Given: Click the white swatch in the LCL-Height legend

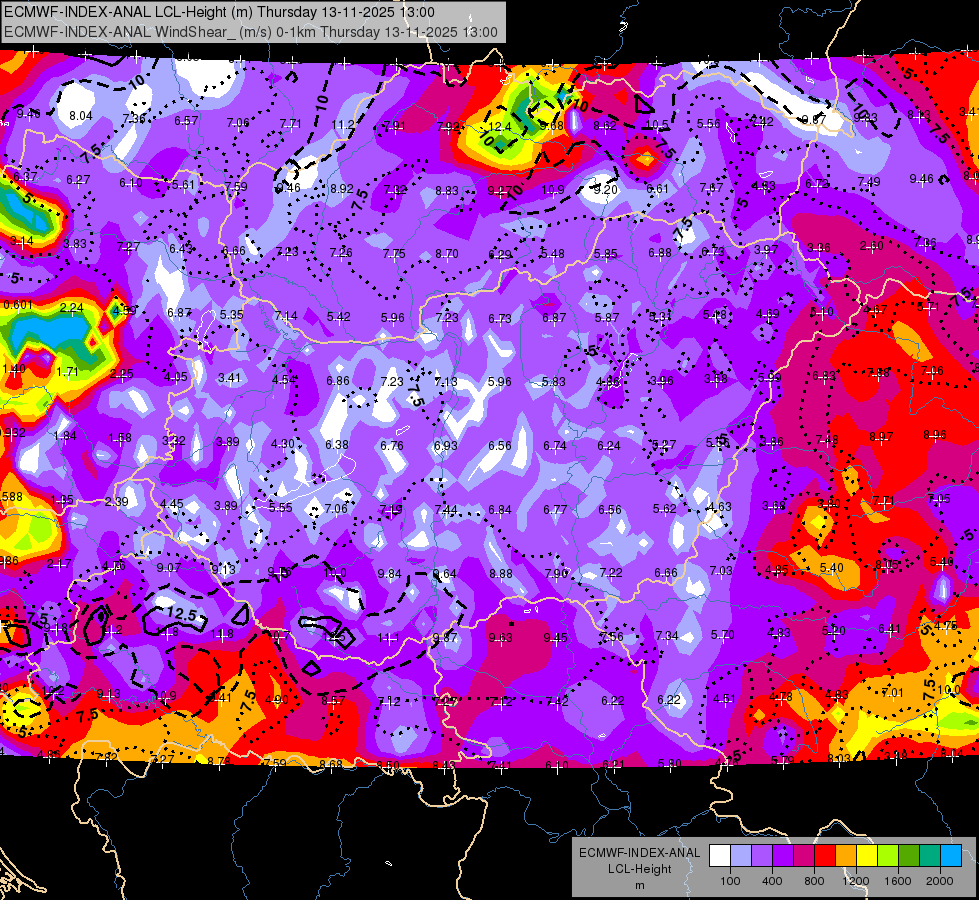Looking at the screenshot, I should 720,856.
